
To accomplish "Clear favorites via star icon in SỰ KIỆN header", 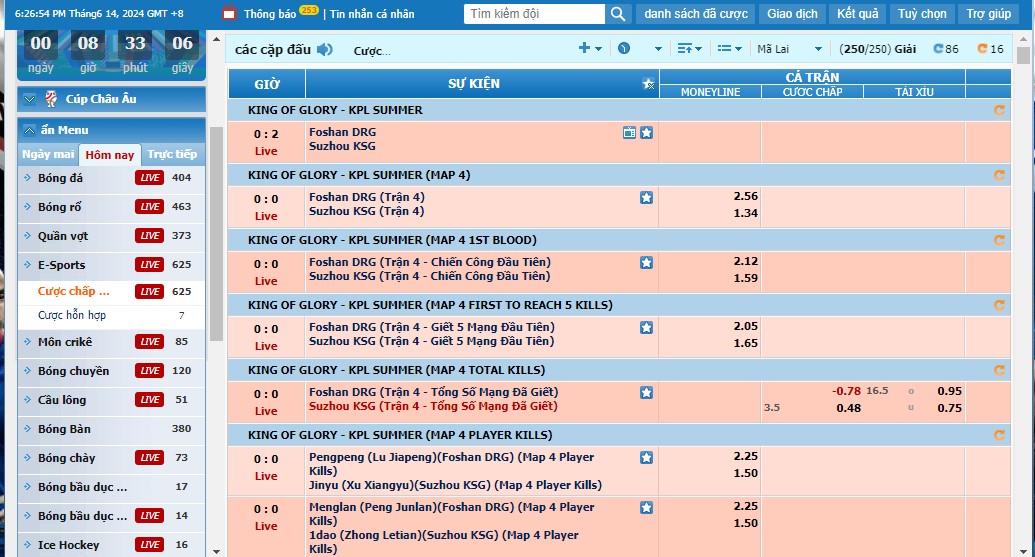I will click(x=648, y=83).
